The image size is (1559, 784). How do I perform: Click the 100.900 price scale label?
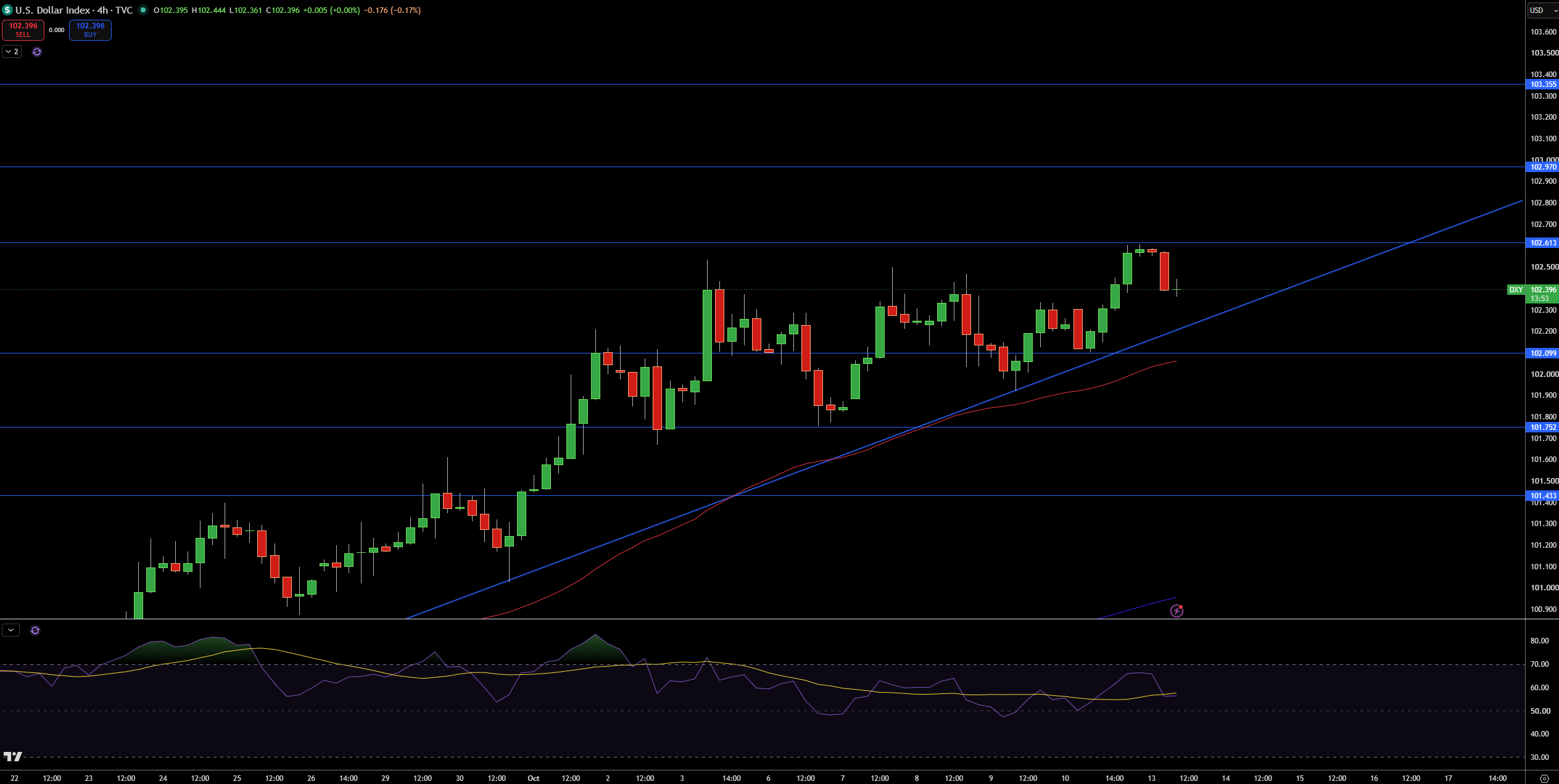[1544, 609]
